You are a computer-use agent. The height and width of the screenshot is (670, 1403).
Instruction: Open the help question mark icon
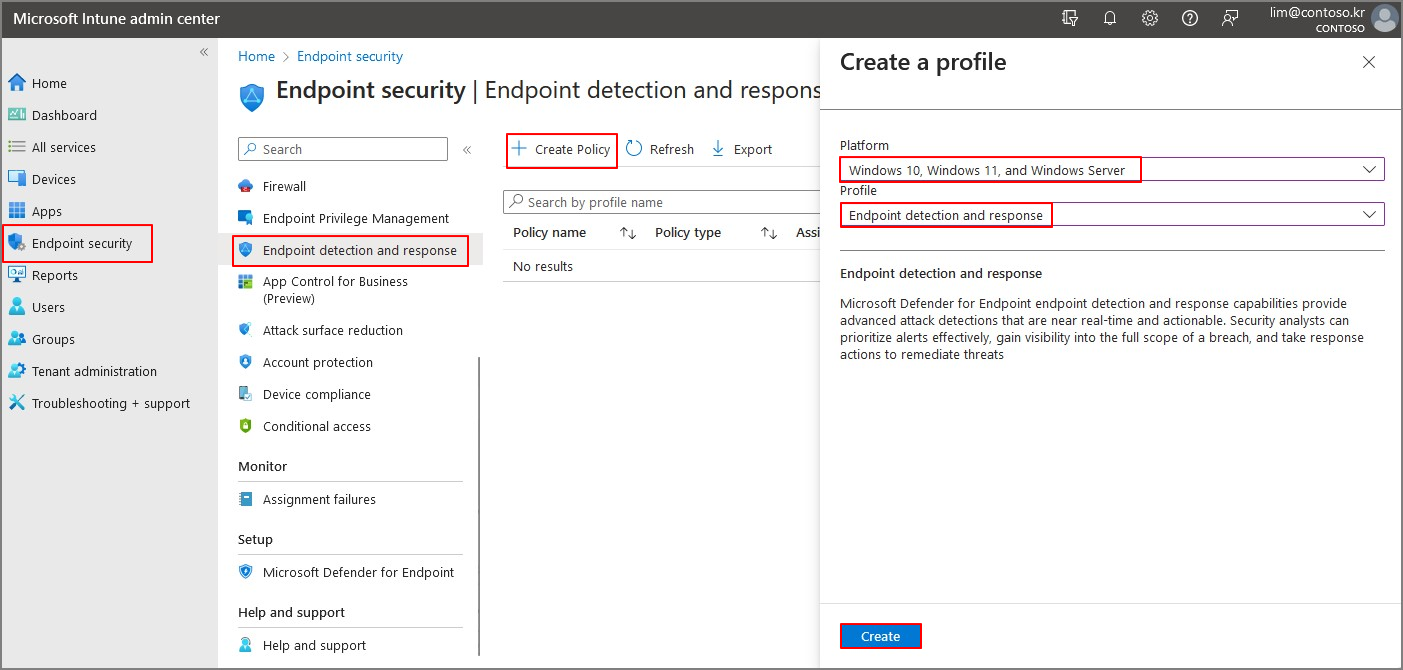pos(1190,18)
